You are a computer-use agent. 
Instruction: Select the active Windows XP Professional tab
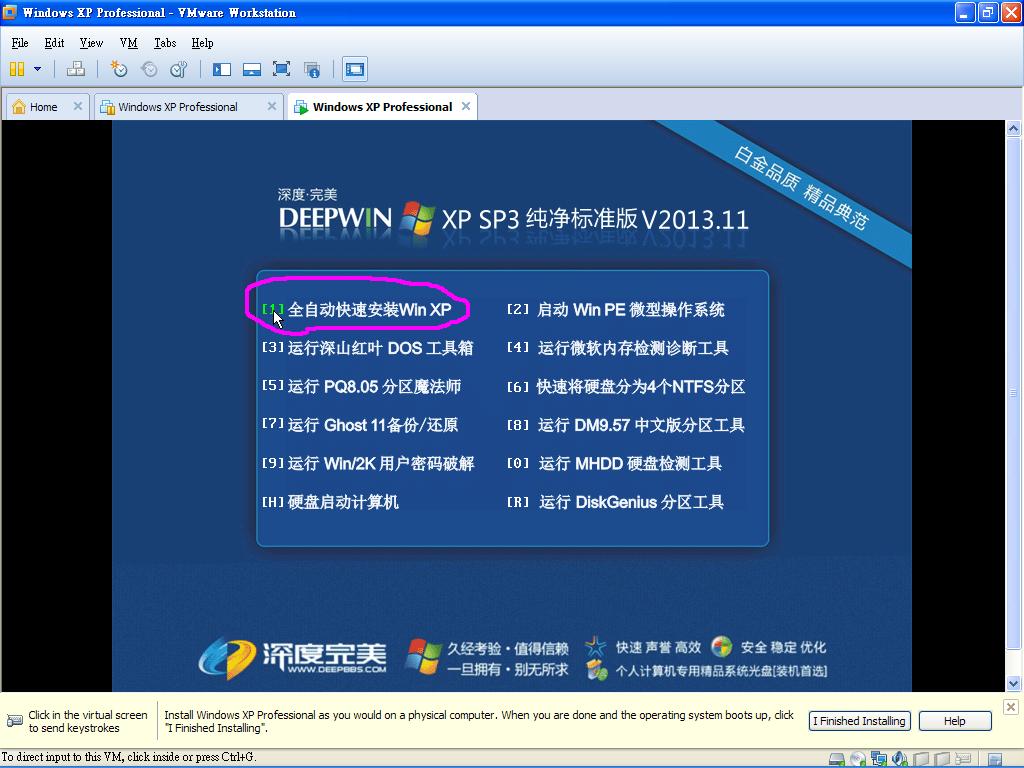pyautogui.click(x=383, y=107)
